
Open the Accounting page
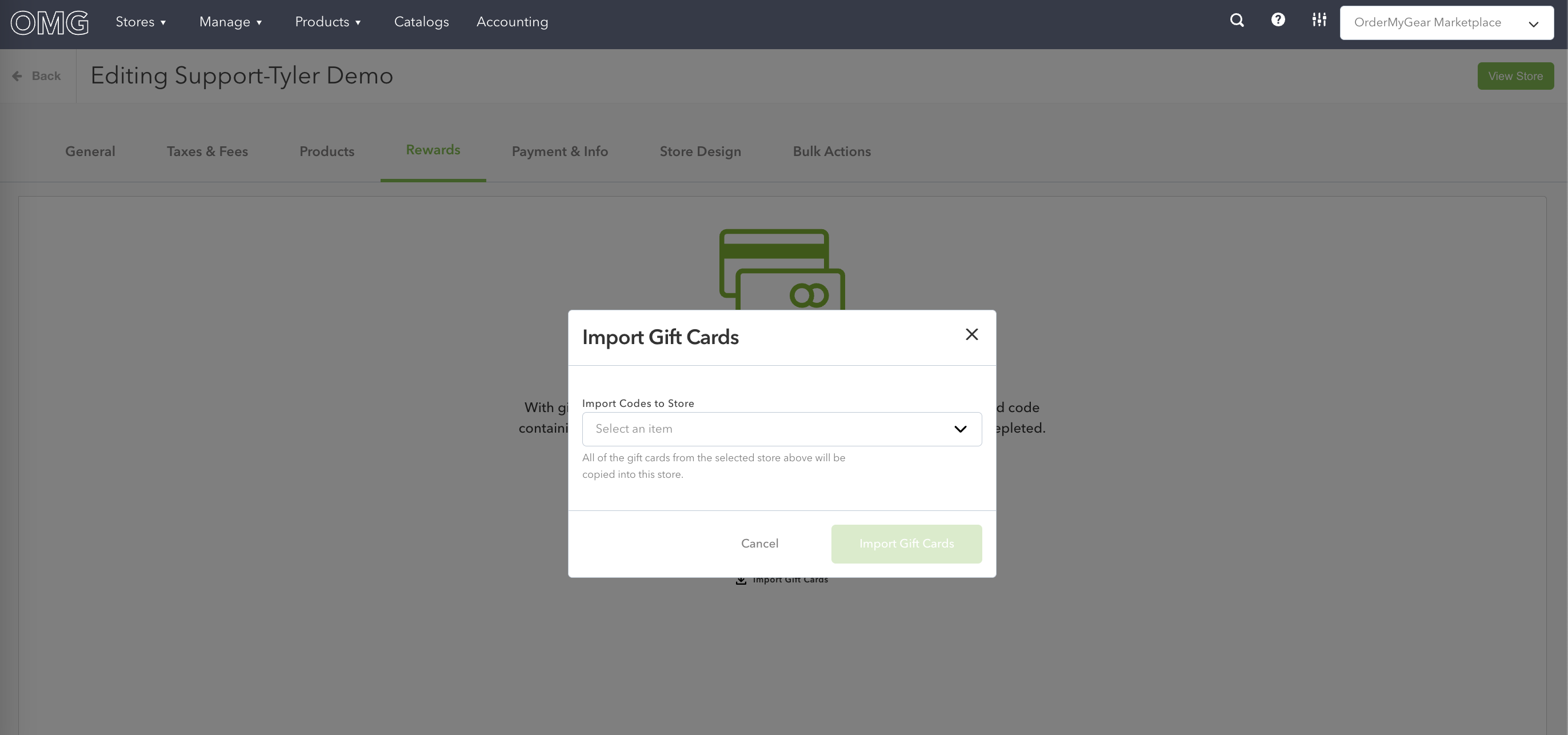coord(512,22)
